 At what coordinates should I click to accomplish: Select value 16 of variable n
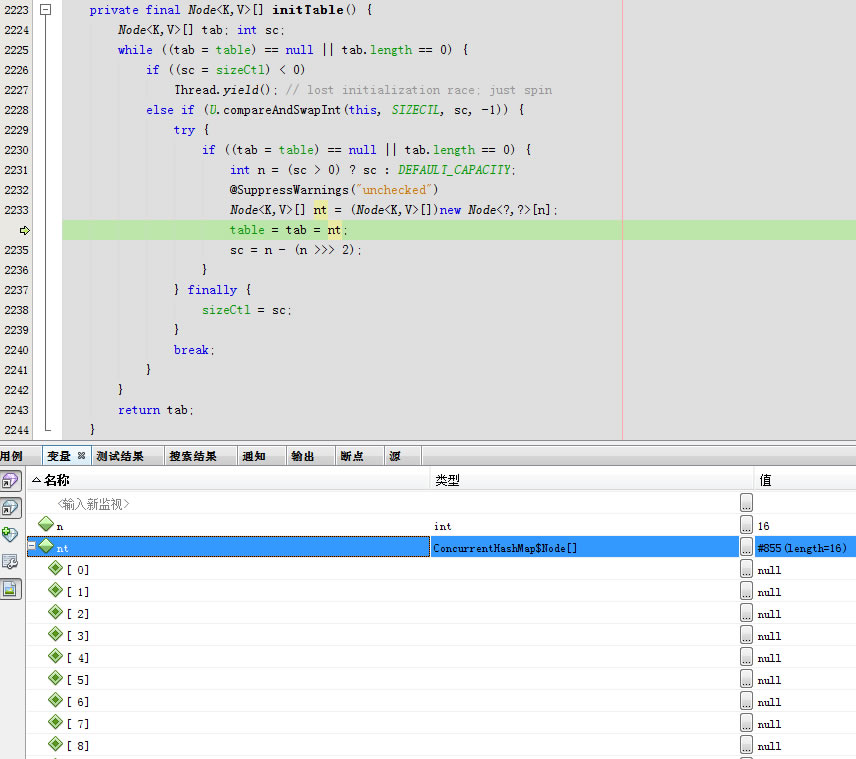point(763,526)
